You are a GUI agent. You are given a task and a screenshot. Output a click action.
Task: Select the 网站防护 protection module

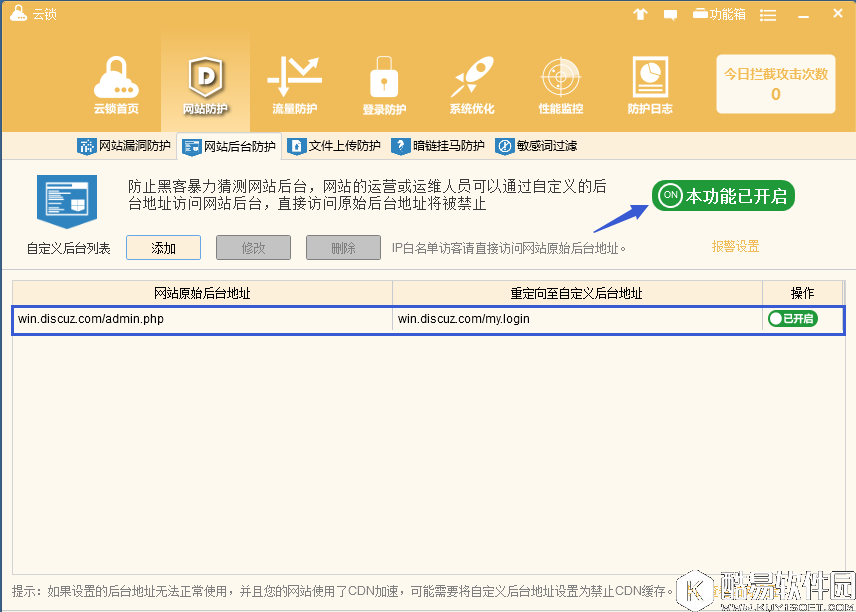pyautogui.click(x=204, y=84)
